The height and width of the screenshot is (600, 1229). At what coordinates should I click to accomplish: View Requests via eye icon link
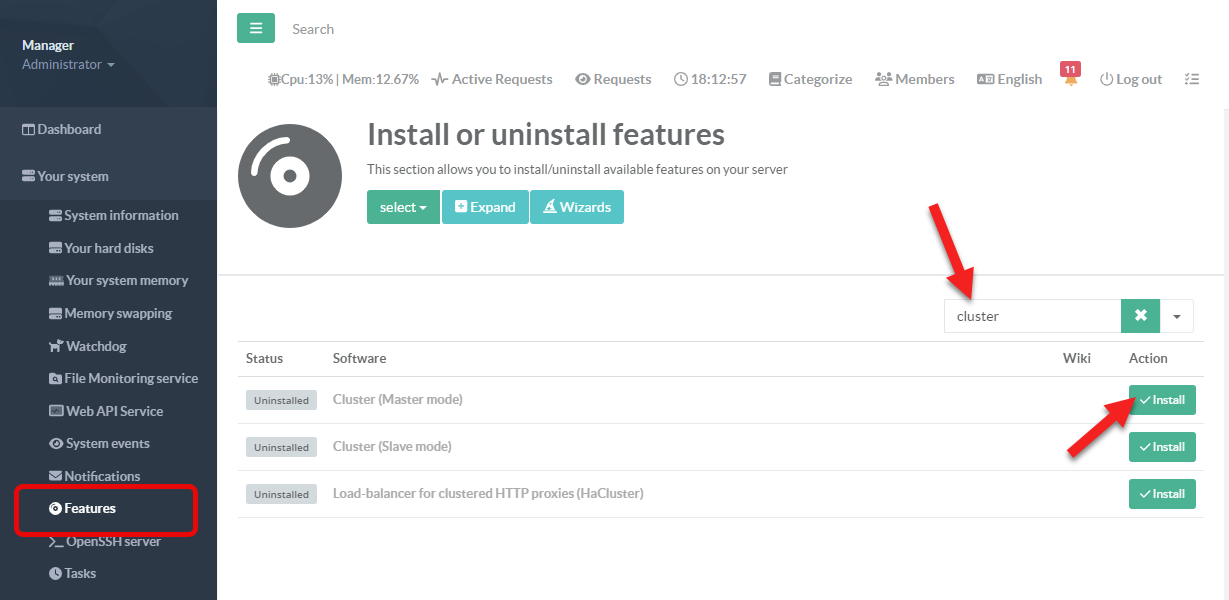613,79
